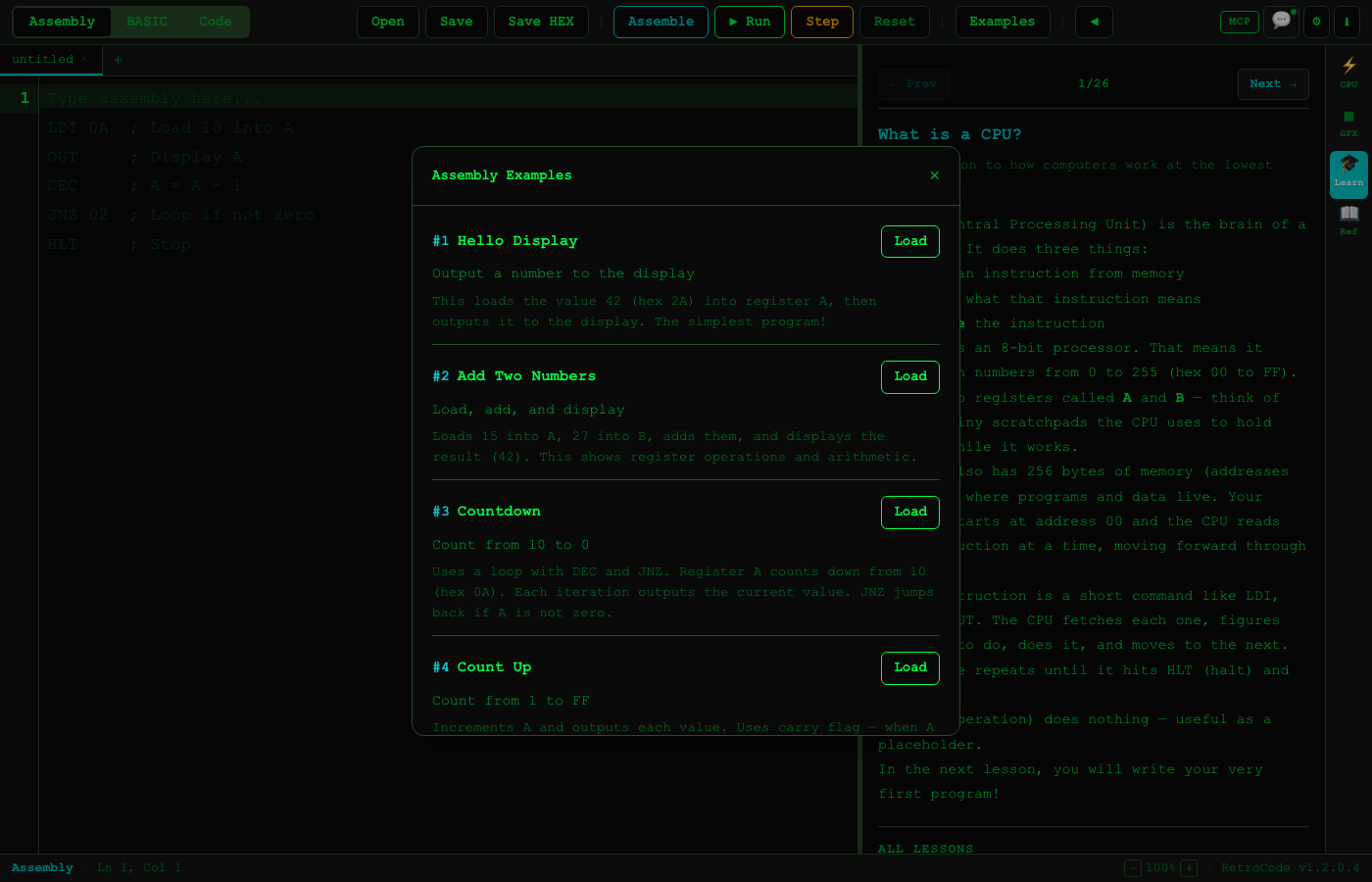The width and height of the screenshot is (1372, 882).
Task: Switch to BASIC mode
Action: tap(147, 22)
